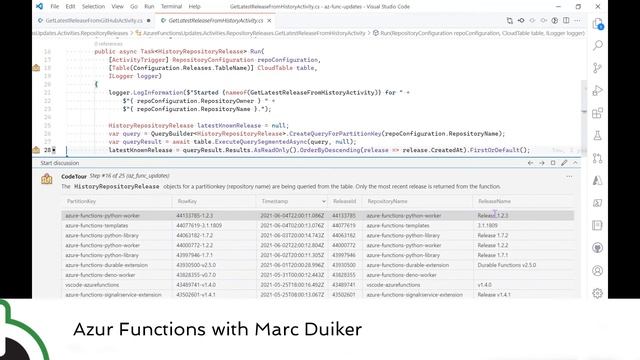The height and width of the screenshot is (360, 640).
Task: Open the Edit menu
Action: [70, 7]
